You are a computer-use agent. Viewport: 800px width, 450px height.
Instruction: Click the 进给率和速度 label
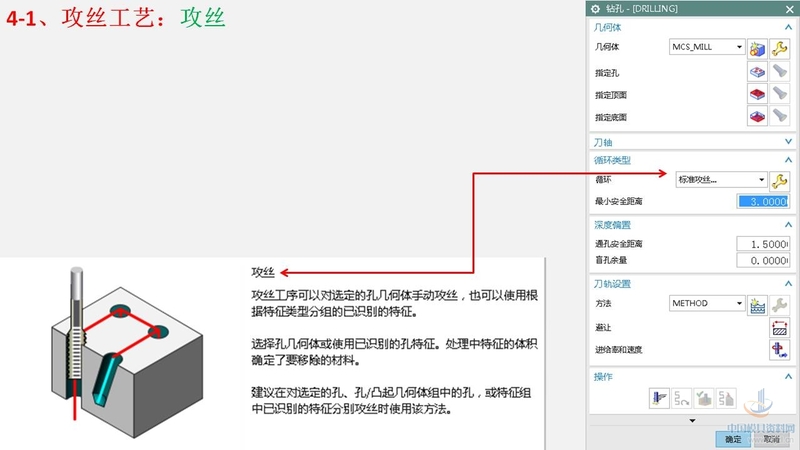pyautogui.click(x=618, y=349)
